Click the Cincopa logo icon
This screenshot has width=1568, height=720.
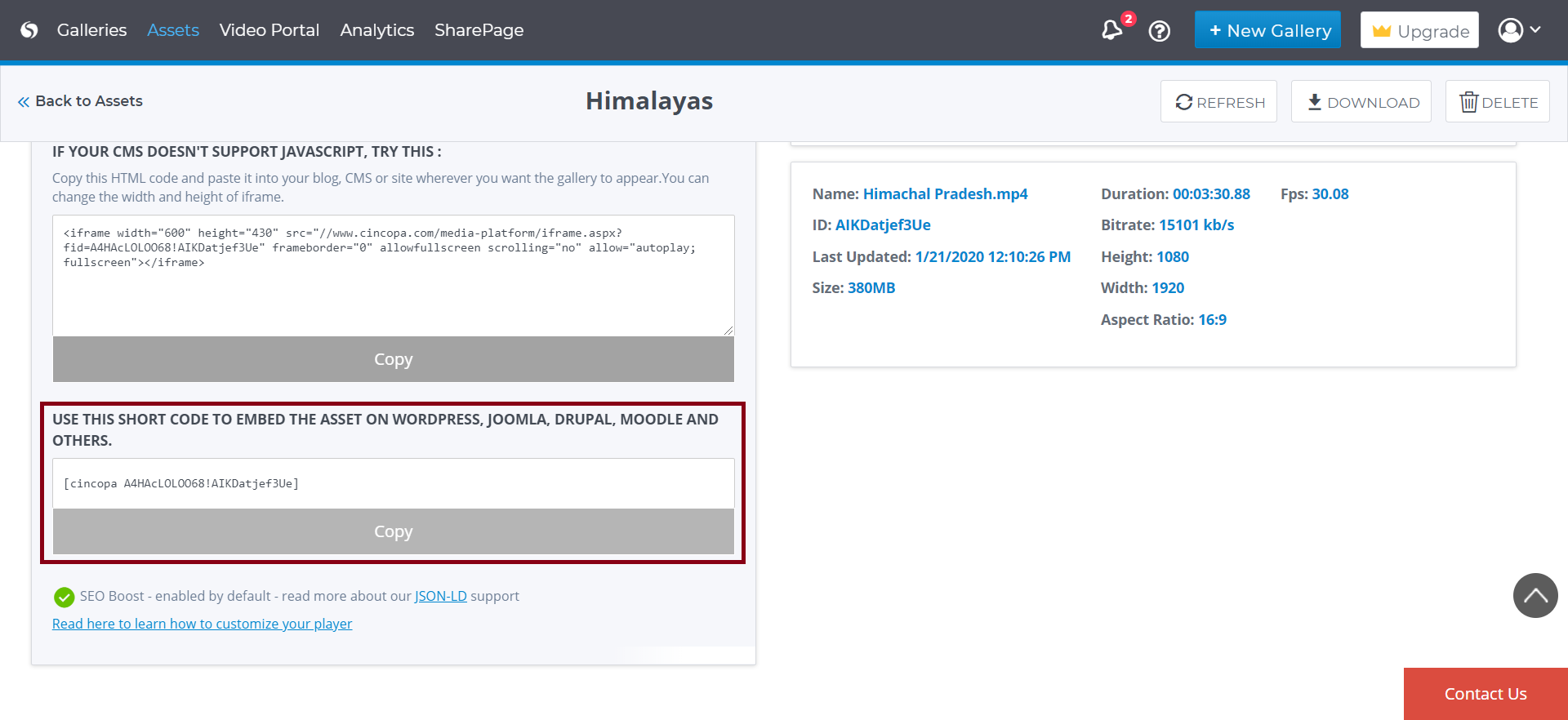point(29,30)
